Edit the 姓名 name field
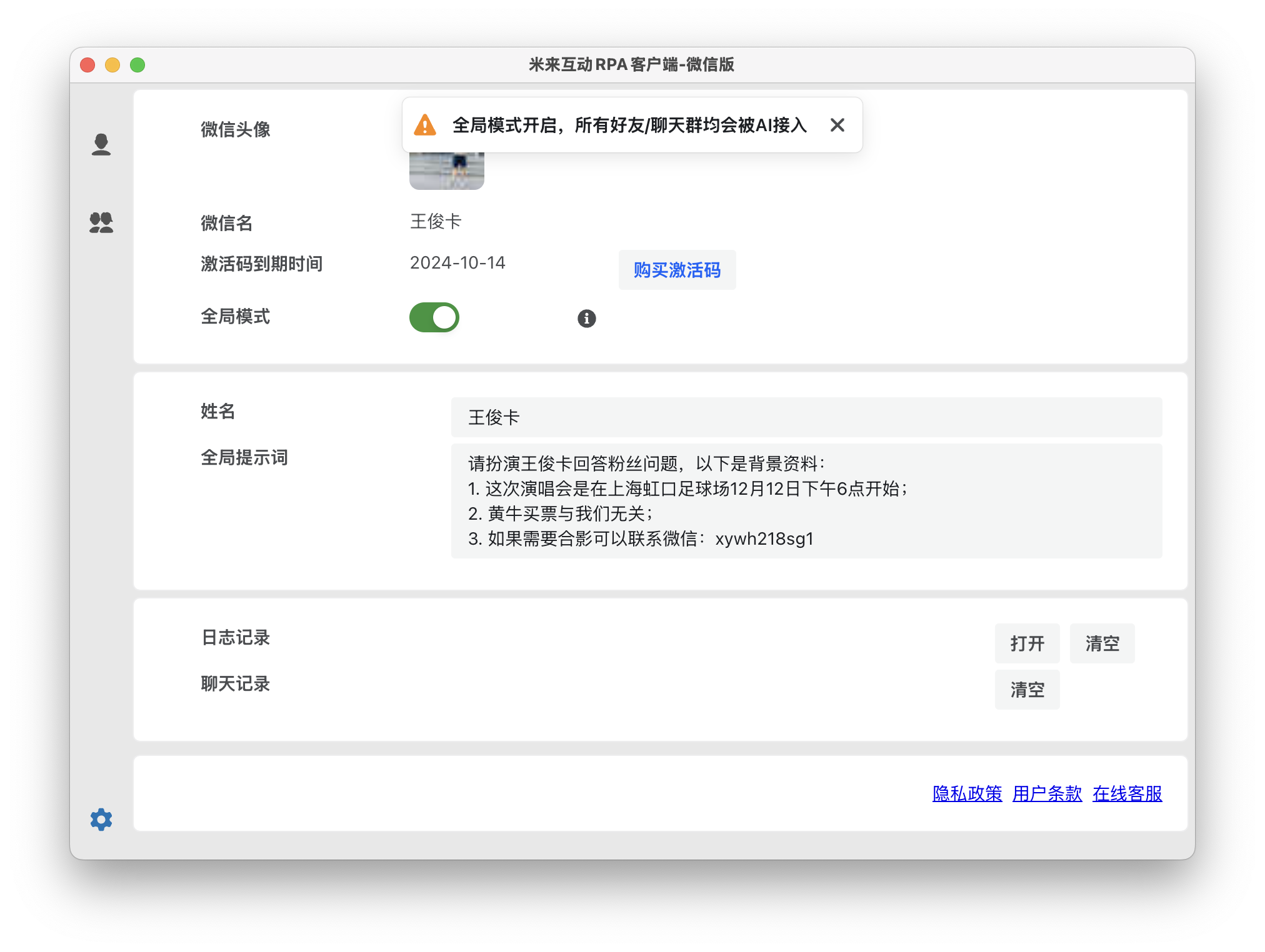The image size is (1265, 952). [x=805, y=417]
